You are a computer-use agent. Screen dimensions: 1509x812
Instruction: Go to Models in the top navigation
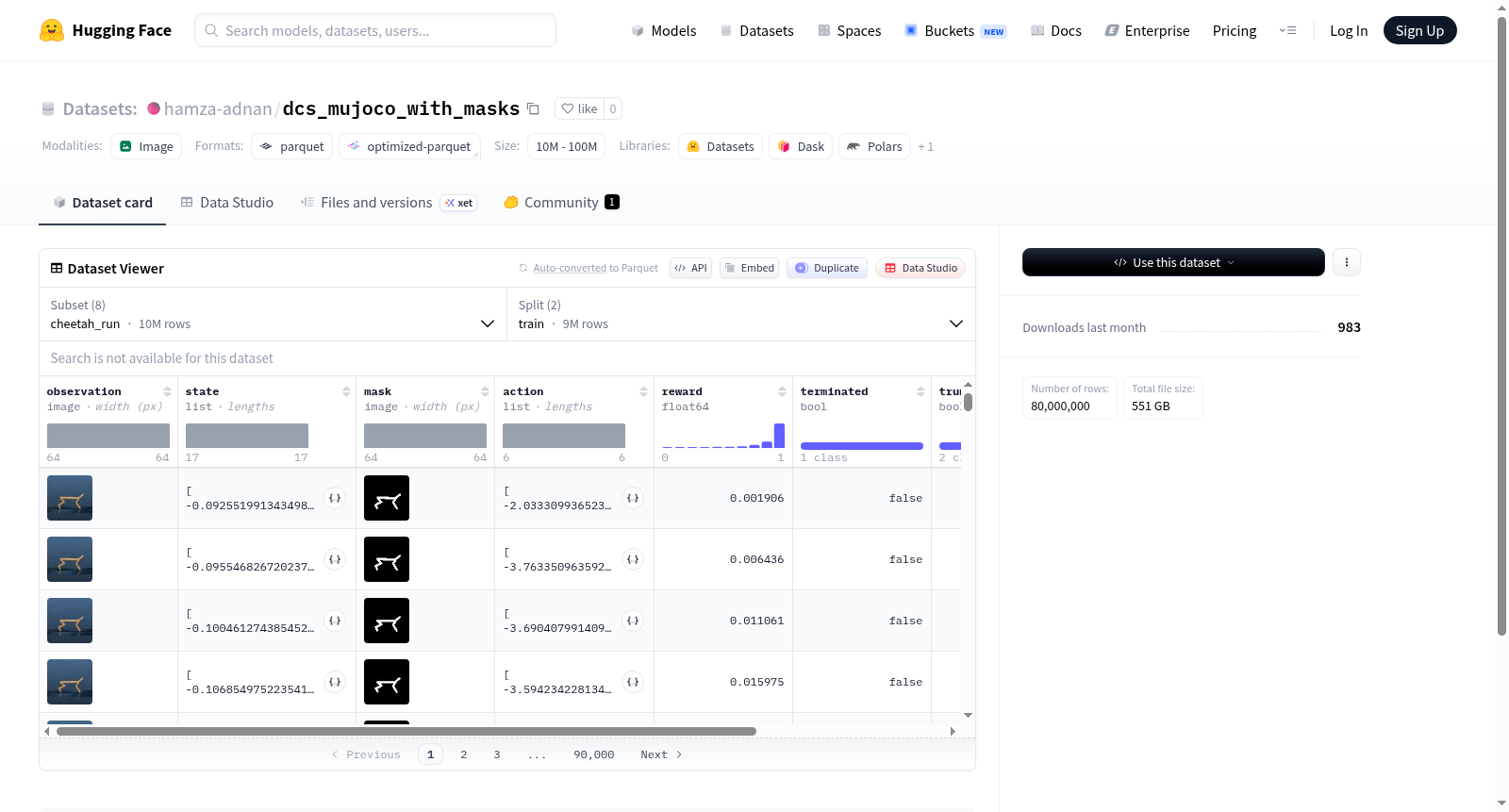(x=664, y=30)
